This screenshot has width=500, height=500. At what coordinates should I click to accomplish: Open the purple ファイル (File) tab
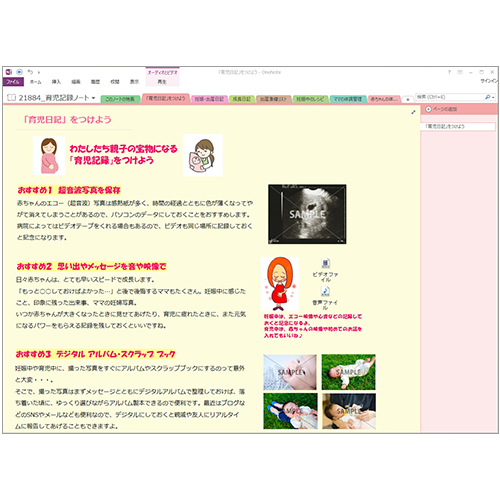pyautogui.click(x=13, y=82)
